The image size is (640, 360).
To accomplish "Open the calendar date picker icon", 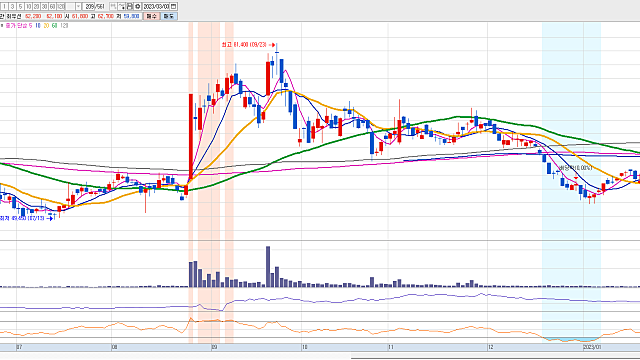I will tap(173, 7).
